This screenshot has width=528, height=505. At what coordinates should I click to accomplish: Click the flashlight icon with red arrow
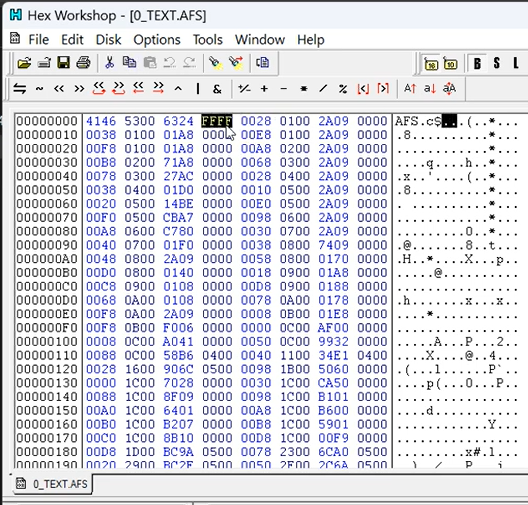[236, 63]
